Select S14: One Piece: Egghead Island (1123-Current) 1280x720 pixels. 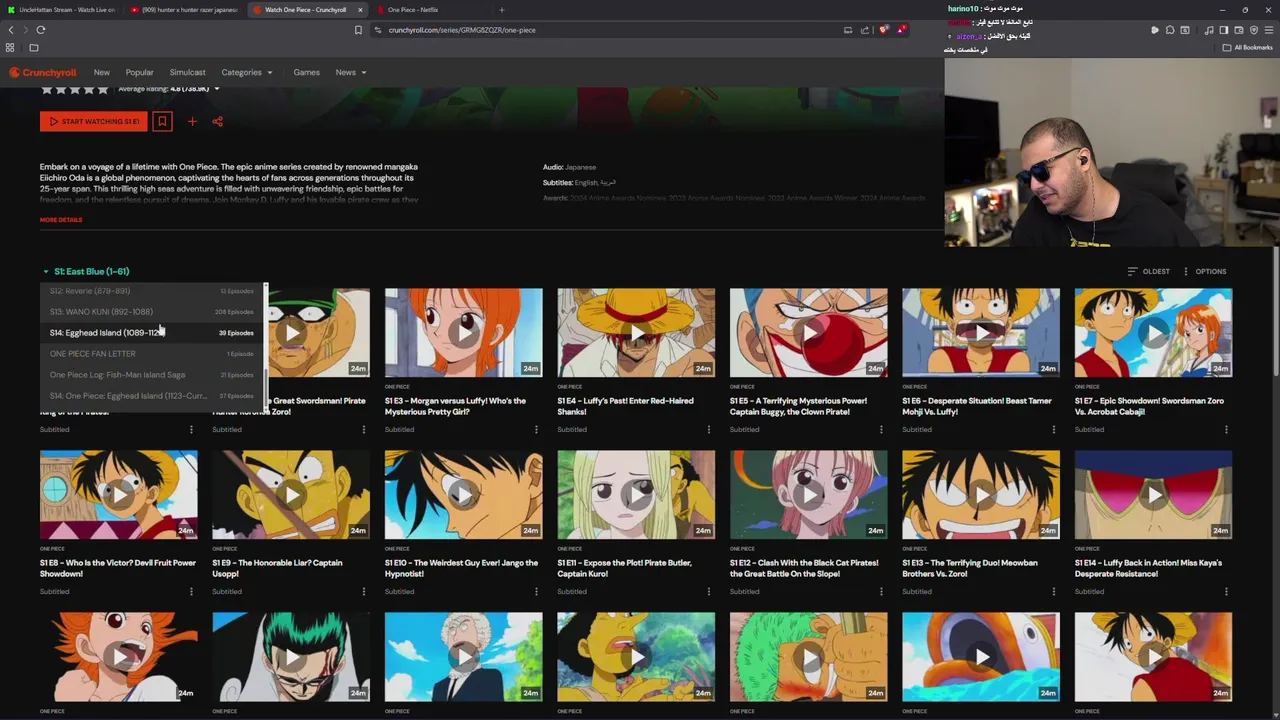[x=152, y=396]
